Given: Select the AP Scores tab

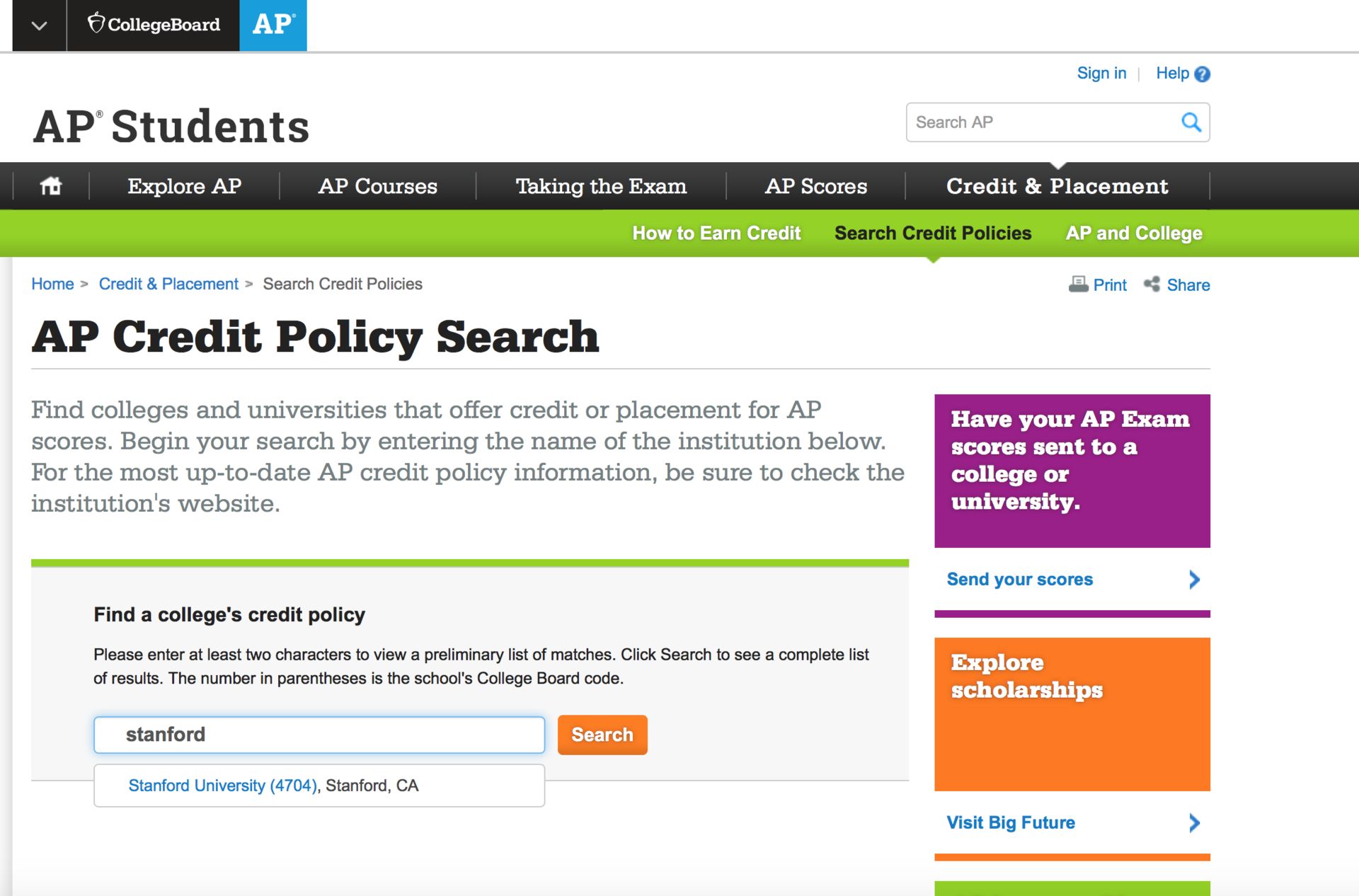Looking at the screenshot, I should click(x=813, y=185).
